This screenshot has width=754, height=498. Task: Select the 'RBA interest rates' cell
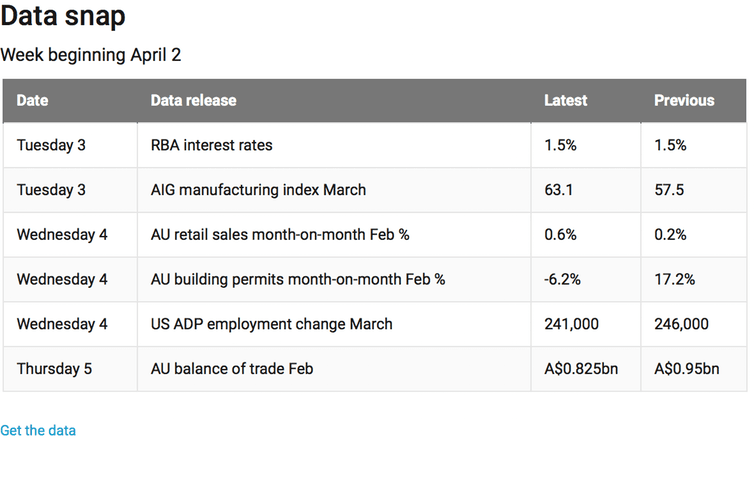point(212,145)
